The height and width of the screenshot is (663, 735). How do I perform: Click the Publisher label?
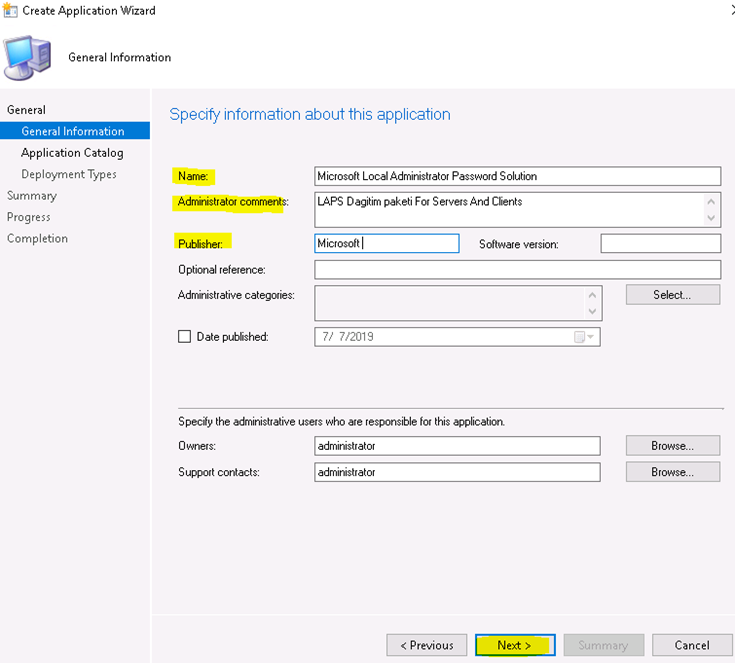[x=201, y=244]
